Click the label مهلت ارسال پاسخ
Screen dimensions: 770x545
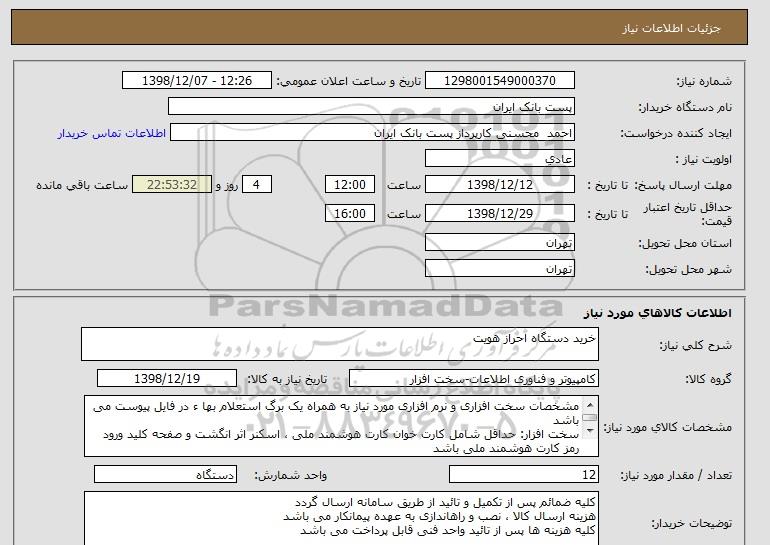[684, 185]
